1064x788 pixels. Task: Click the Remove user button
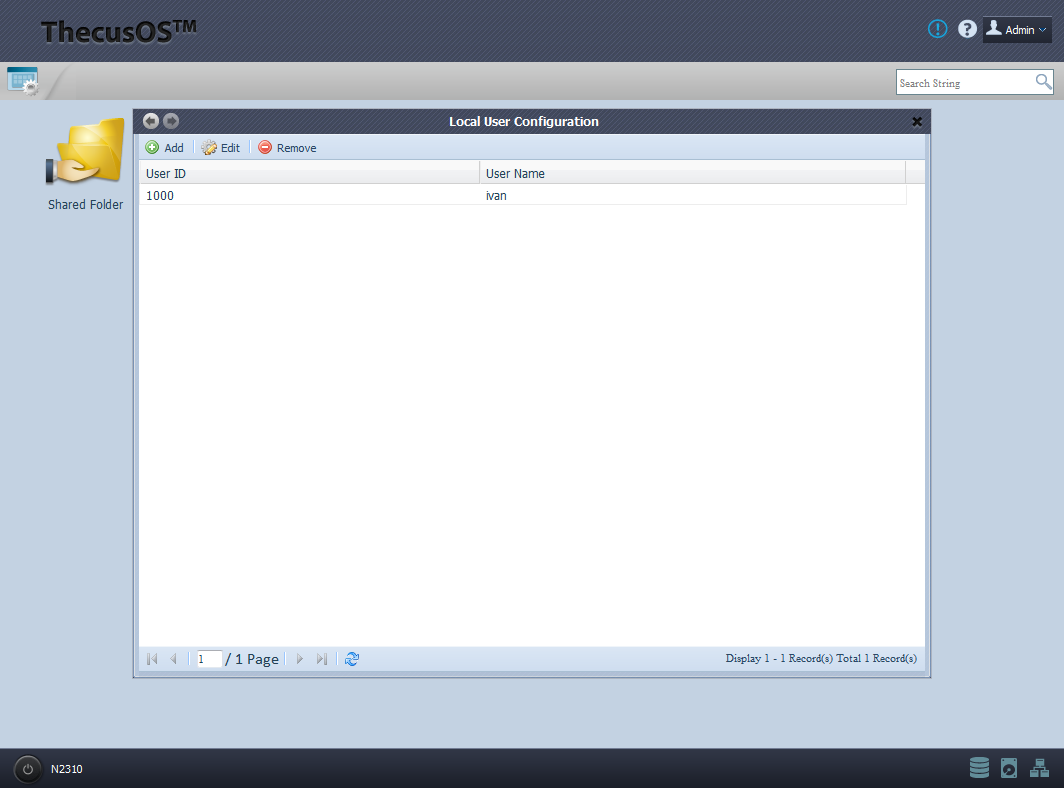coord(287,147)
